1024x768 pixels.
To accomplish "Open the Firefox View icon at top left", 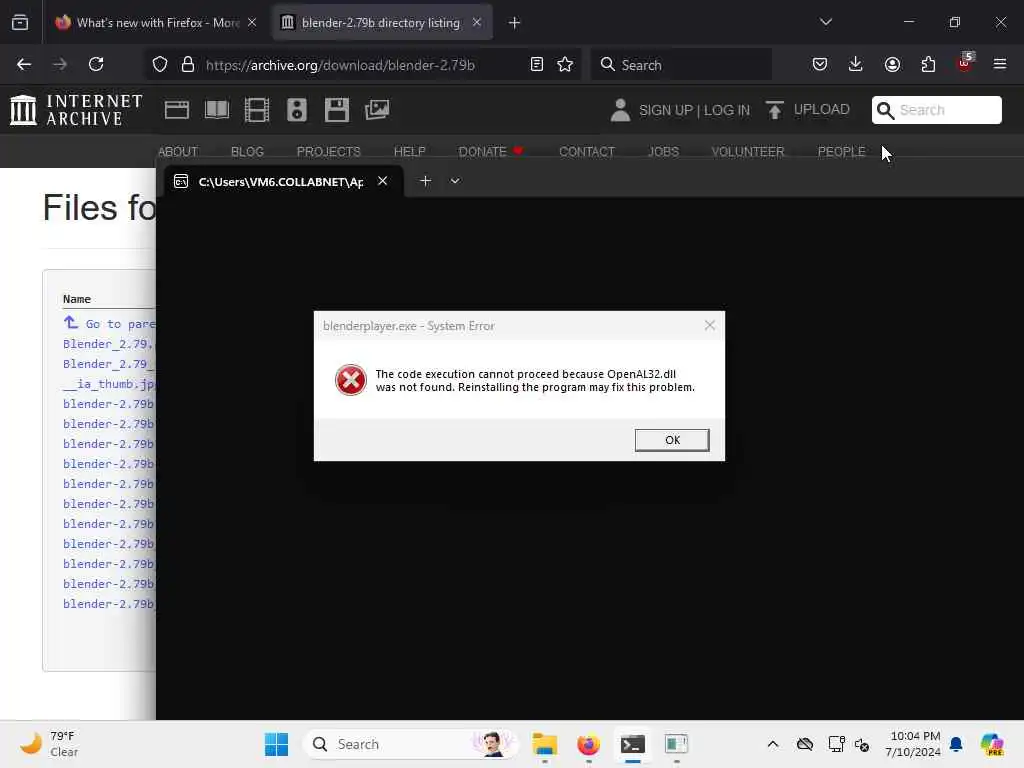I will [20, 23].
